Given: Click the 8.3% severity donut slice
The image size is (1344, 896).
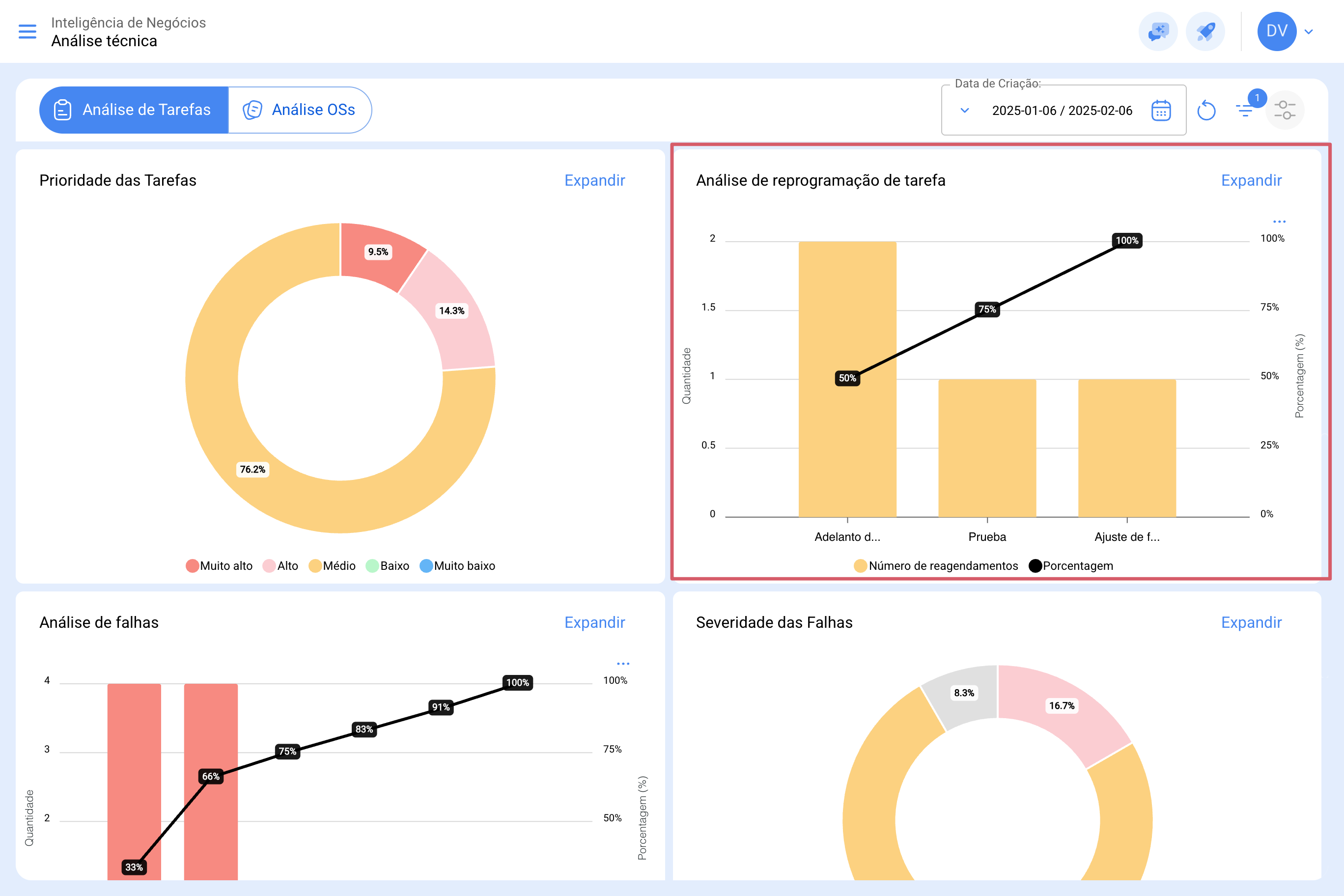Looking at the screenshot, I should pos(964,693).
